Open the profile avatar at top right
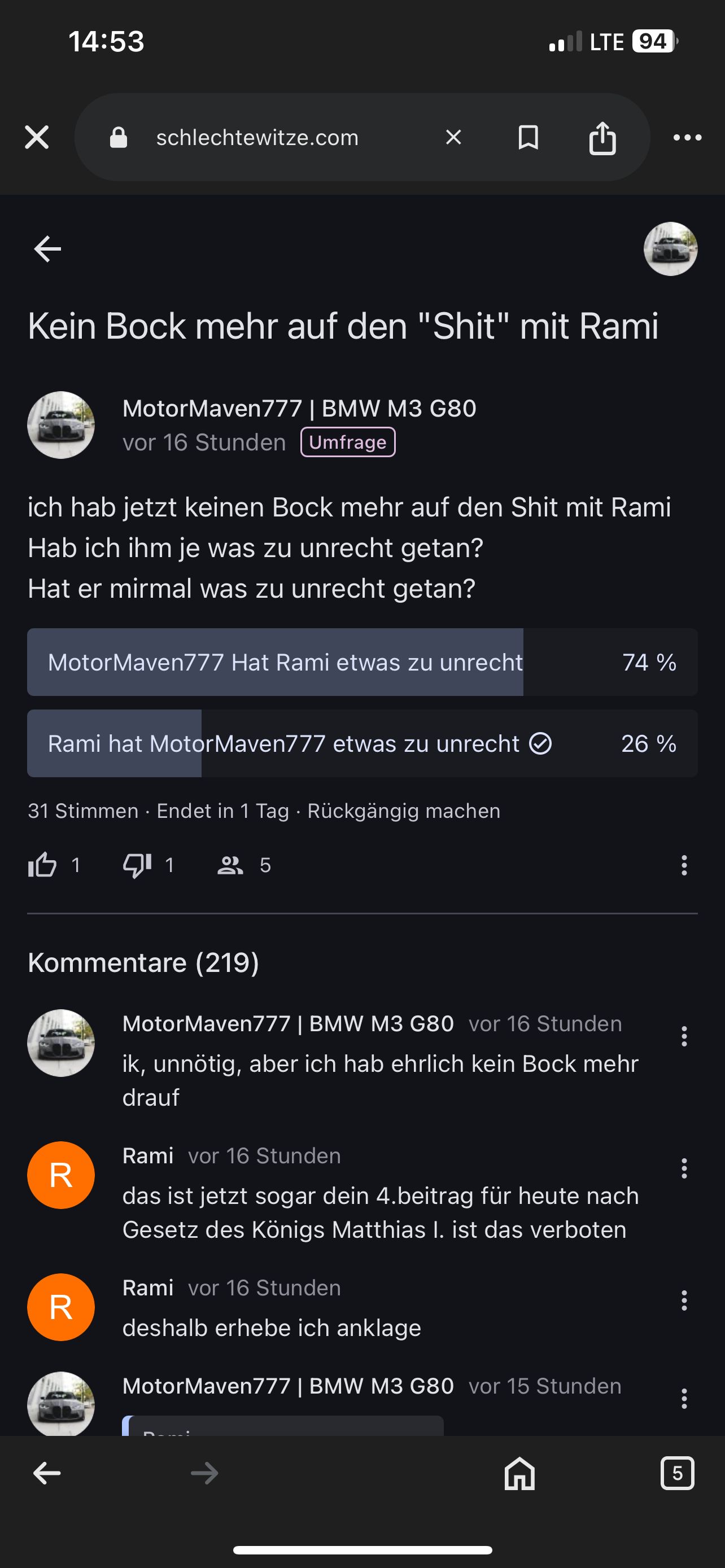Screen dimensions: 725x1568 point(670,249)
